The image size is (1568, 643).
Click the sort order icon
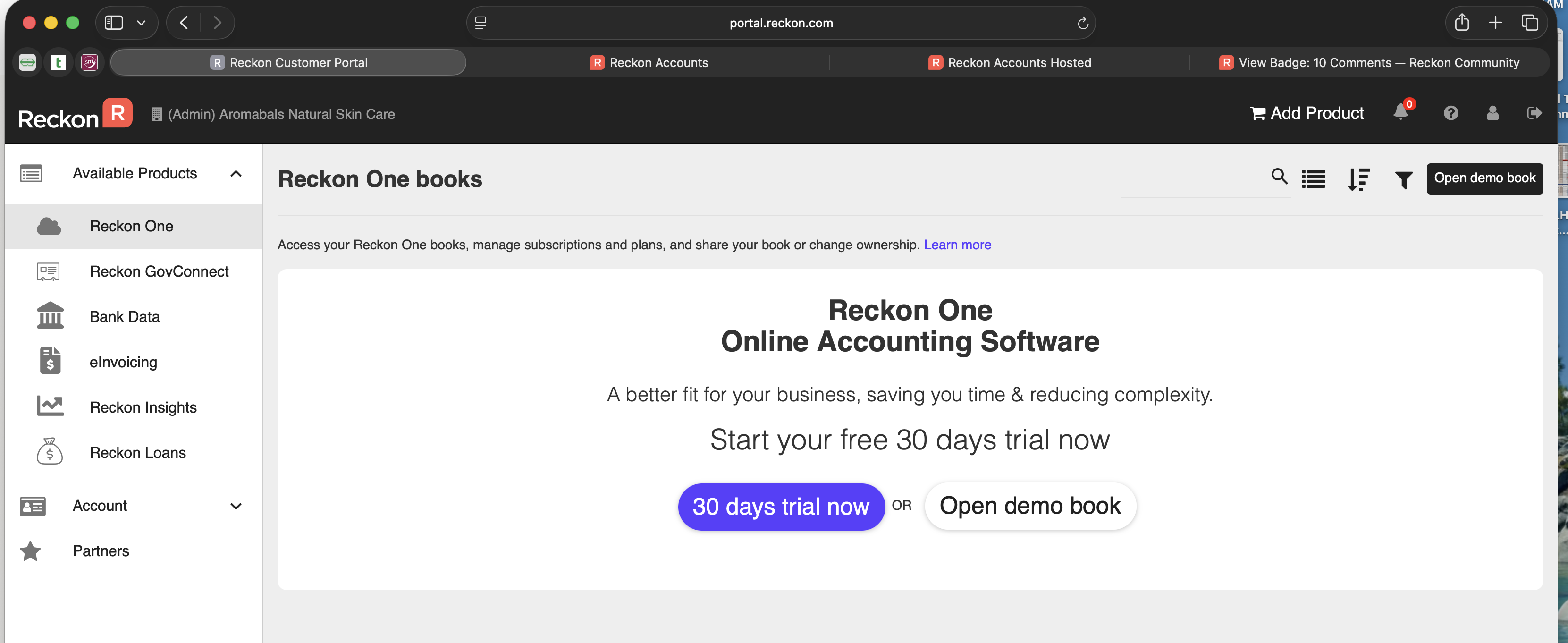tap(1358, 179)
